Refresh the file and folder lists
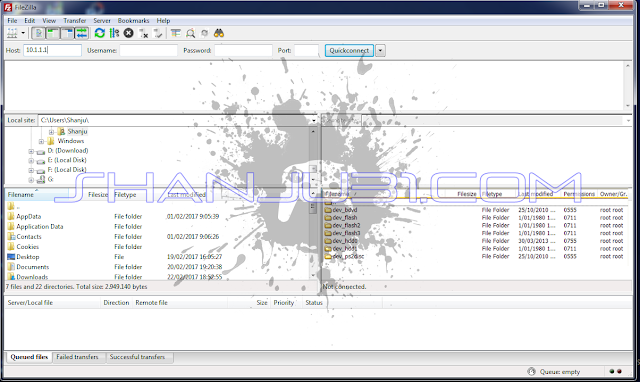640x382 pixels. tap(100, 33)
